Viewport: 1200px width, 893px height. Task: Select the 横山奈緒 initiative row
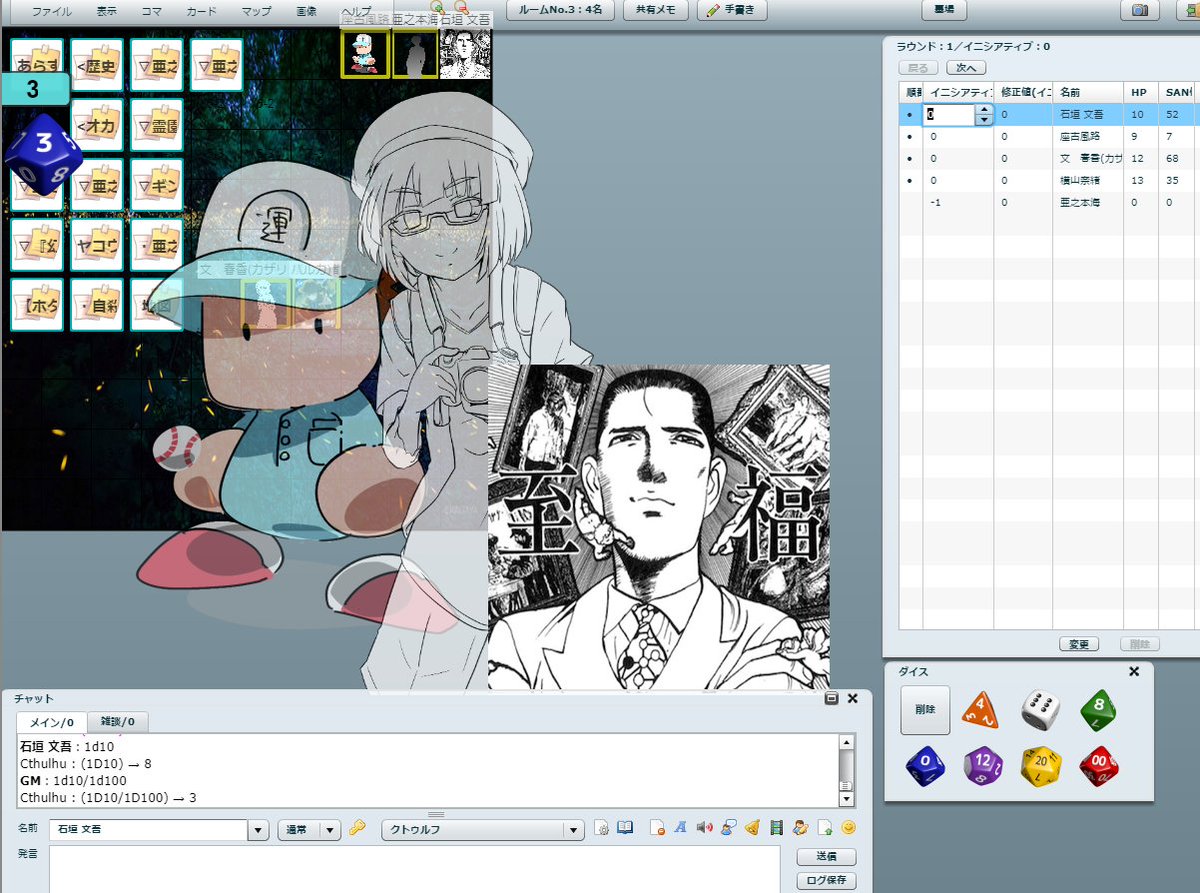pyautogui.click(x=1047, y=181)
